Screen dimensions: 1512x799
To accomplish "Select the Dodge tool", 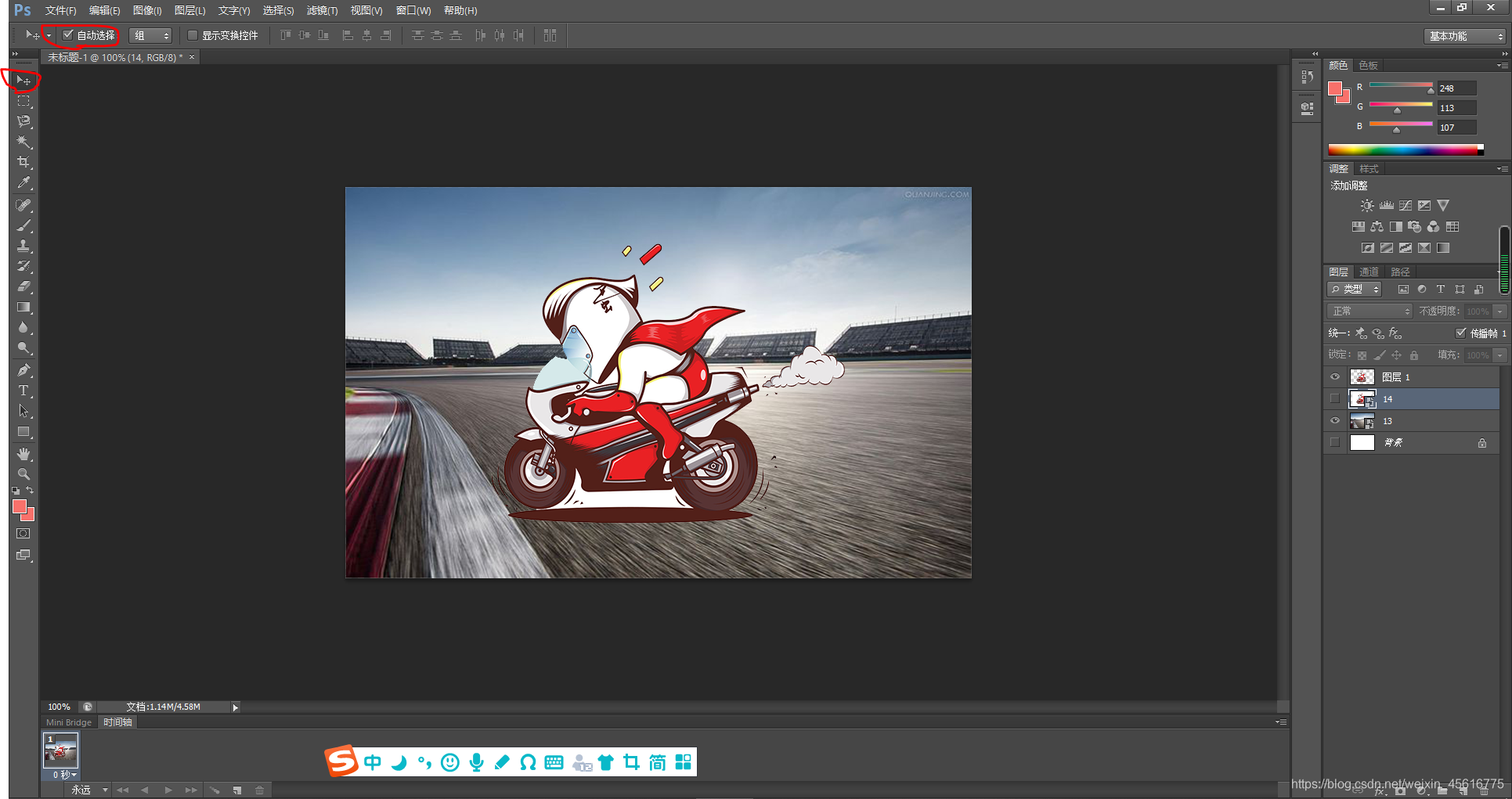I will (x=23, y=347).
